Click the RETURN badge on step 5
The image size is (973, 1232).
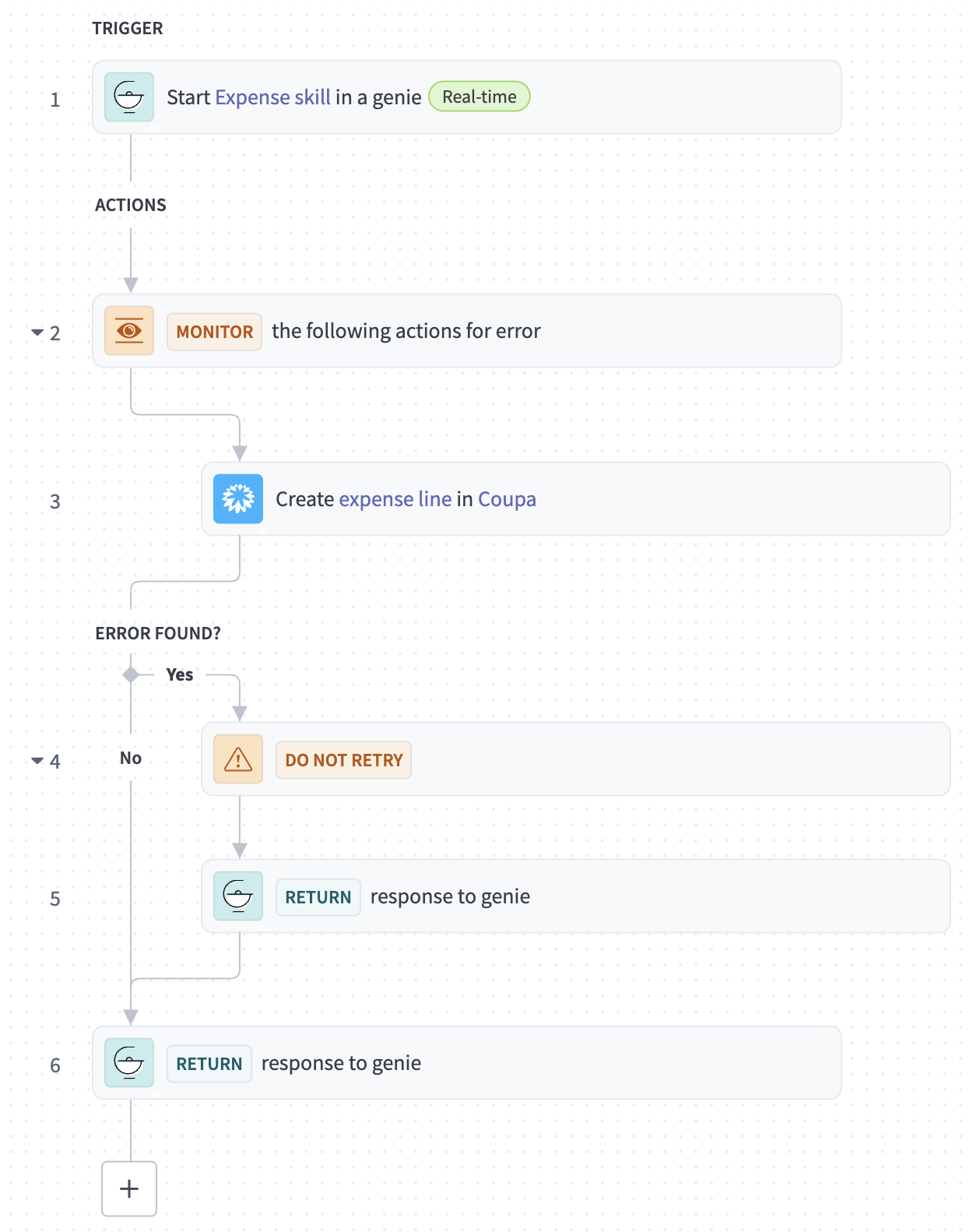click(x=318, y=897)
